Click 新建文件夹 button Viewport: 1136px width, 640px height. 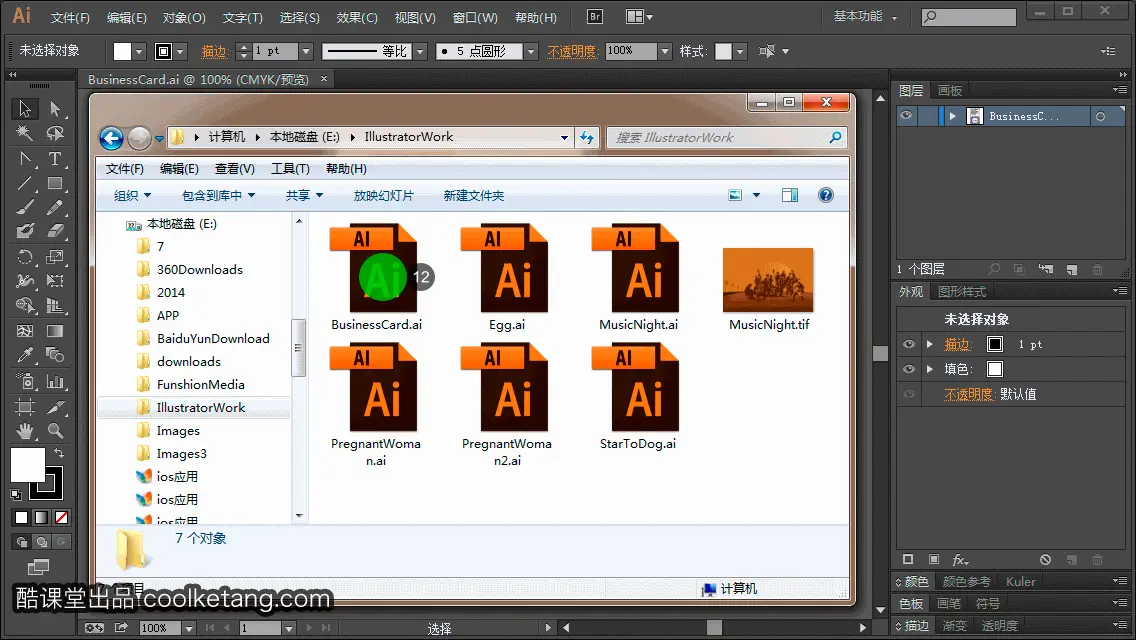(474, 195)
